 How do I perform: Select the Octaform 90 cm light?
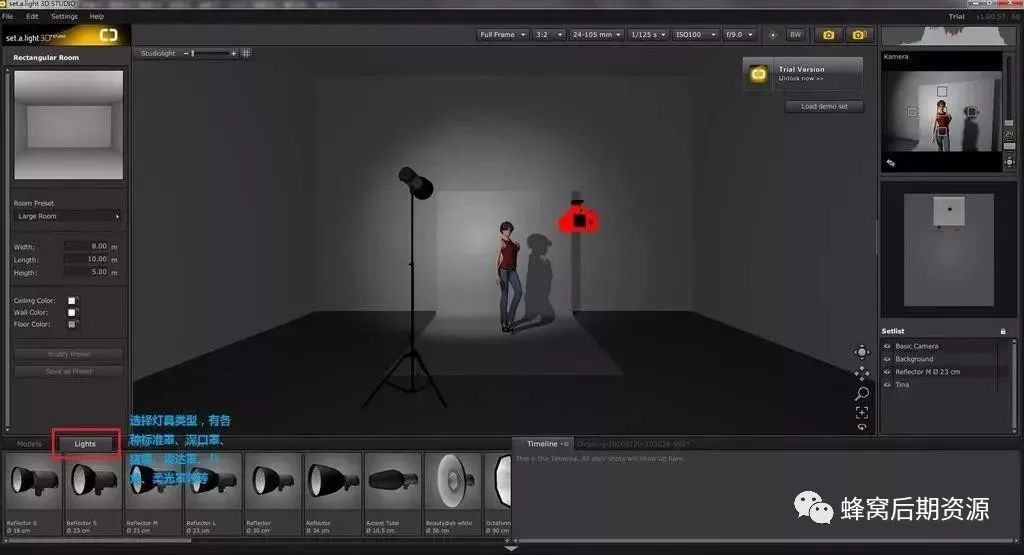point(498,494)
